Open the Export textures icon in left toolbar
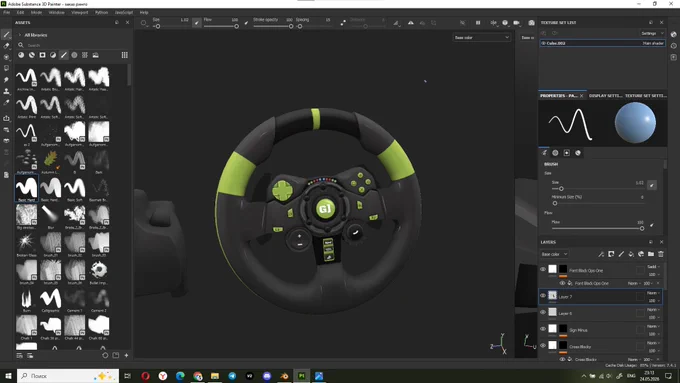 pyautogui.click(x=6, y=118)
